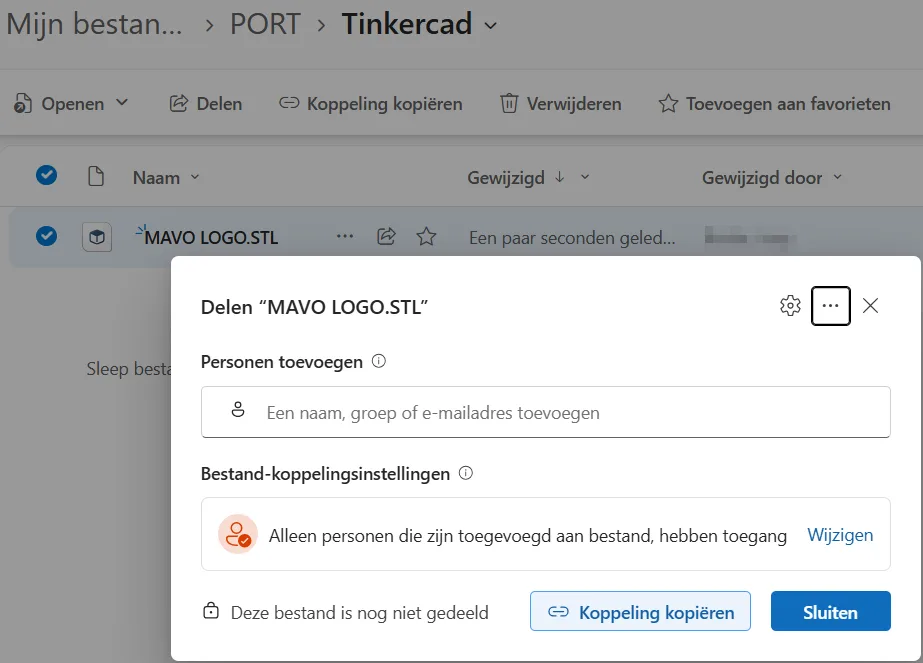This screenshot has height=663, width=923.
Task: Click lock icon beside not-shared status
Action: [211, 611]
